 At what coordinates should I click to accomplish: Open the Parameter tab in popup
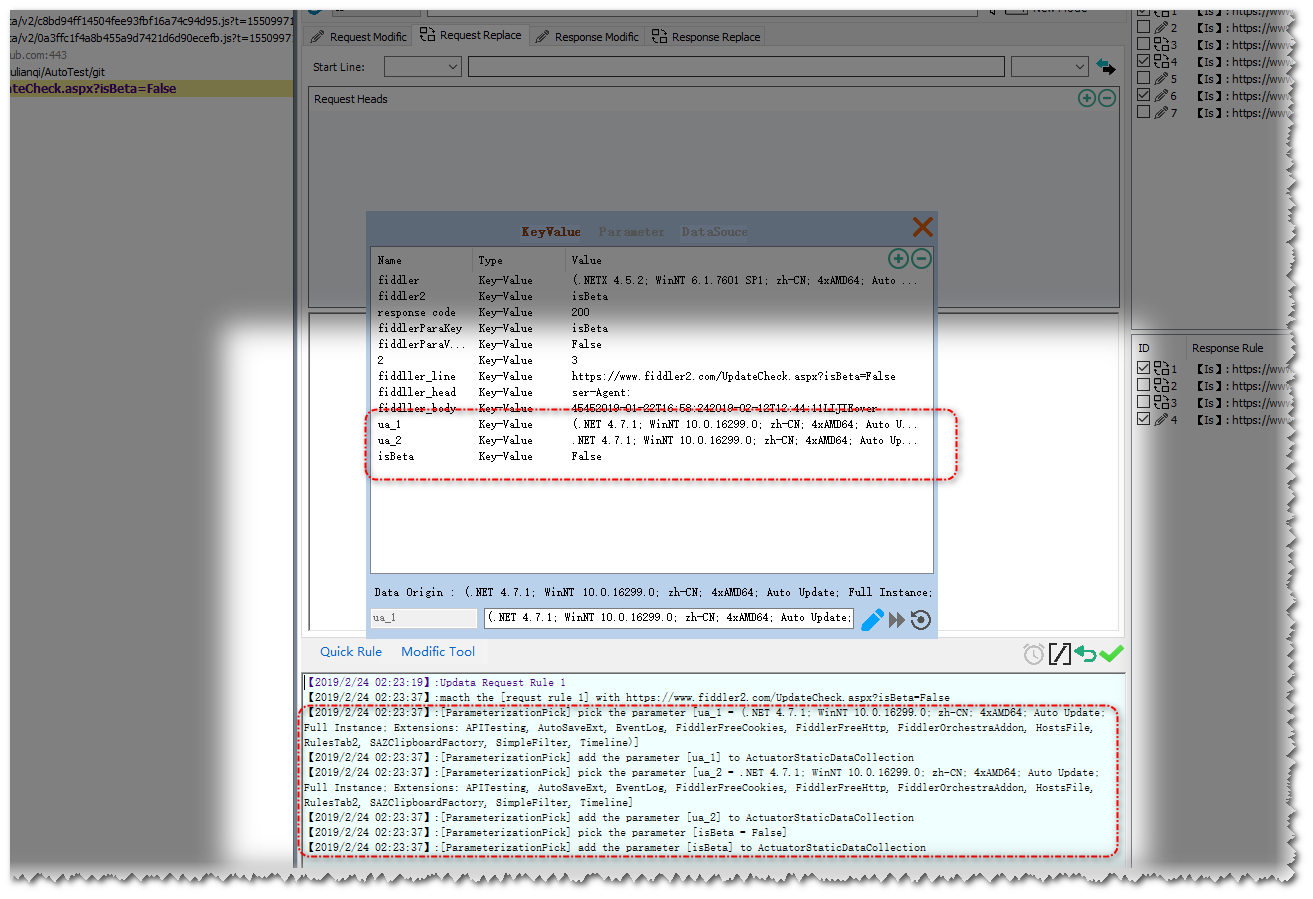click(631, 232)
